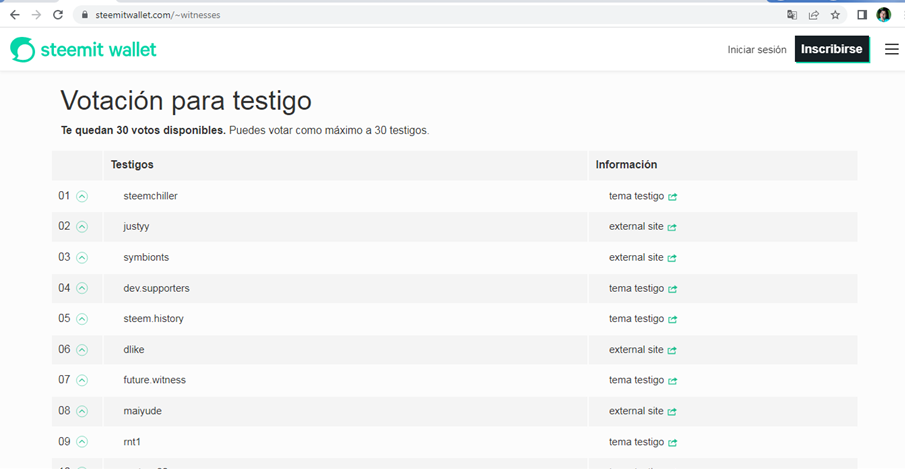Upvote witness maiyude

click(x=82, y=411)
